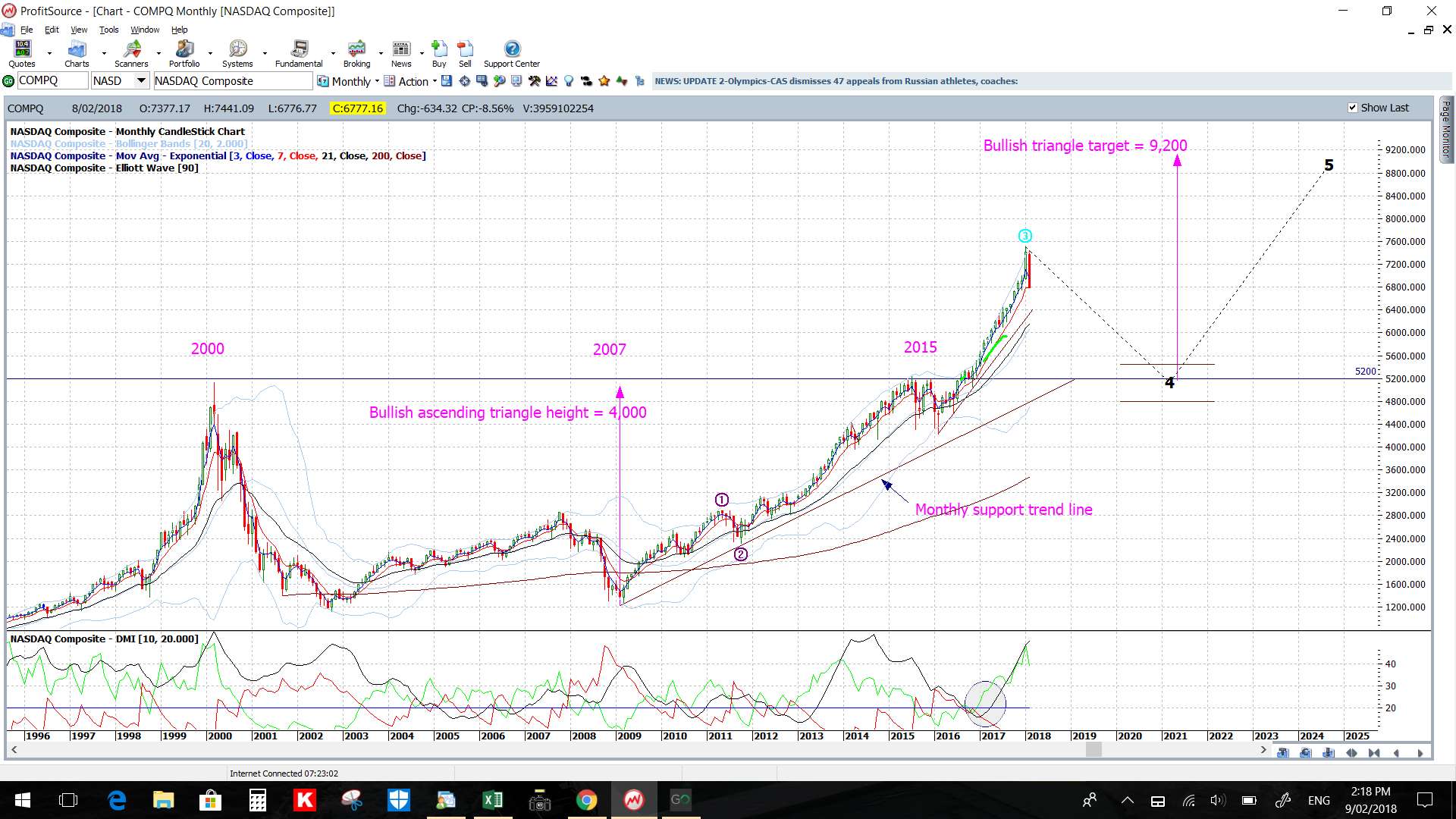Click the chart scrollbar right arrow
The height and width of the screenshot is (819, 1456).
click(1263, 750)
